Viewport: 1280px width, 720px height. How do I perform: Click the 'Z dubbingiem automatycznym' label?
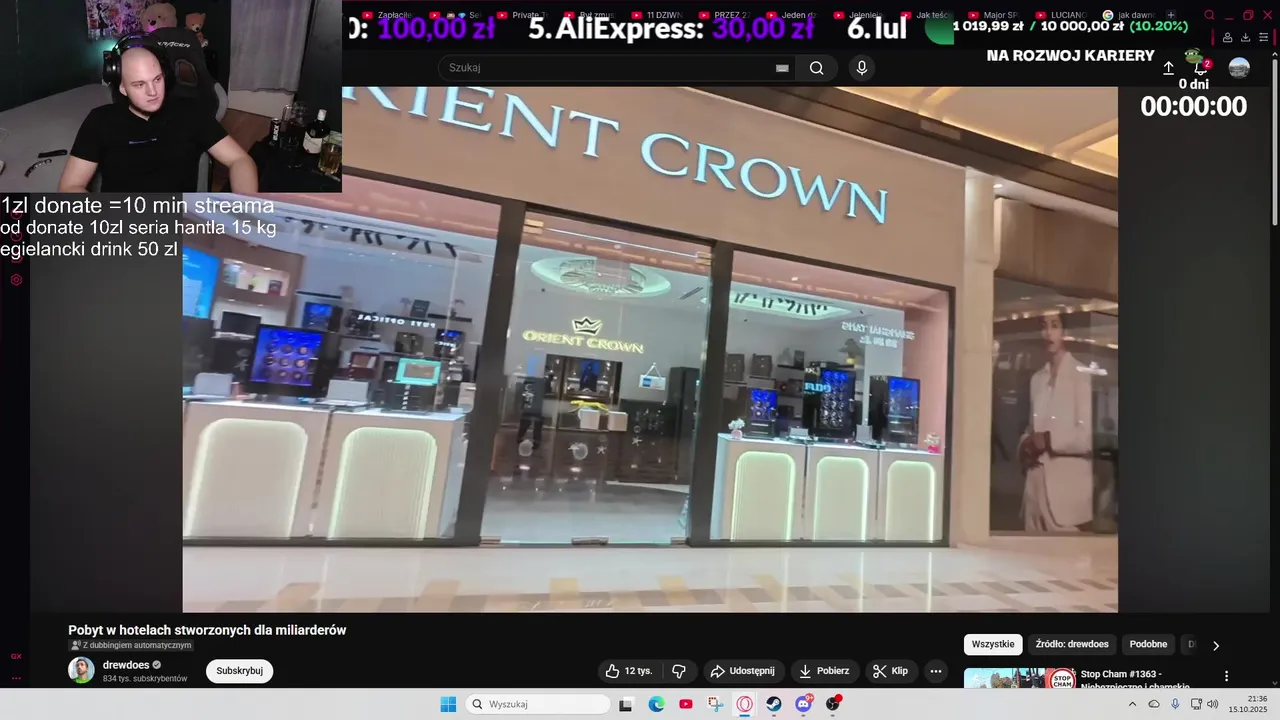click(130, 646)
